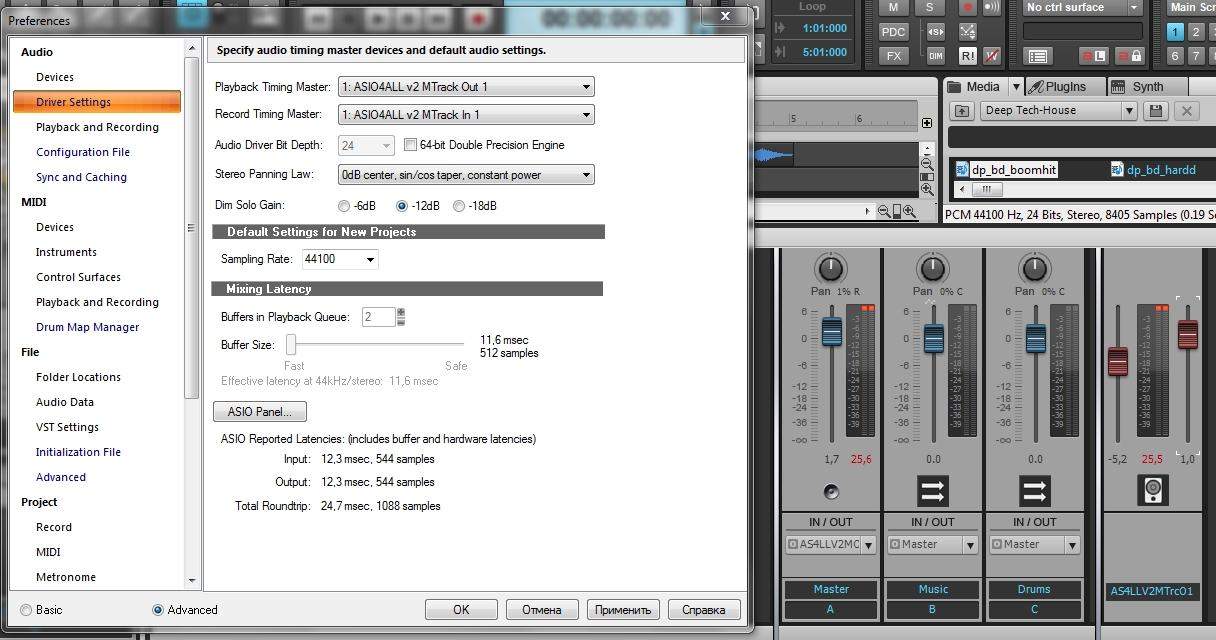Click the browser move-up-folder icon
The width and height of the screenshot is (1216, 640).
coord(962,111)
